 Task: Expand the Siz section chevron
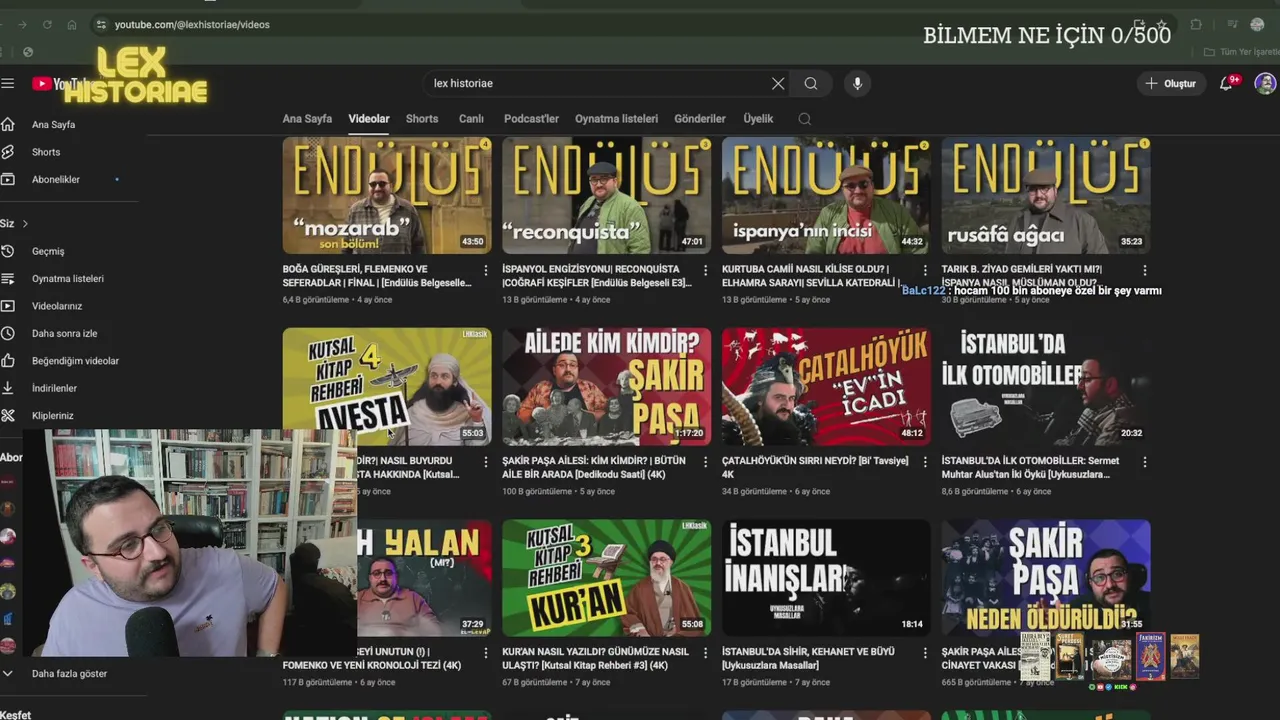click(25, 224)
